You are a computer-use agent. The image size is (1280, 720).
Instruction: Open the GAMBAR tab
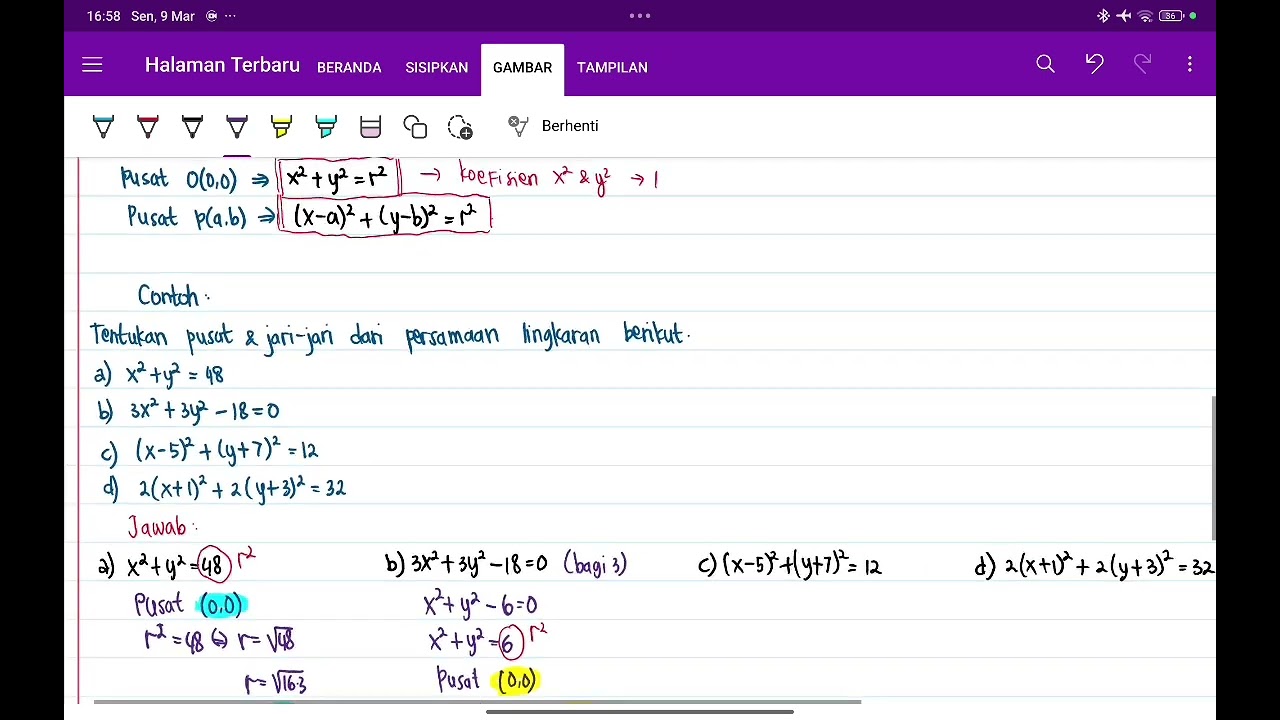pyautogui.click(x=522, y=67)
